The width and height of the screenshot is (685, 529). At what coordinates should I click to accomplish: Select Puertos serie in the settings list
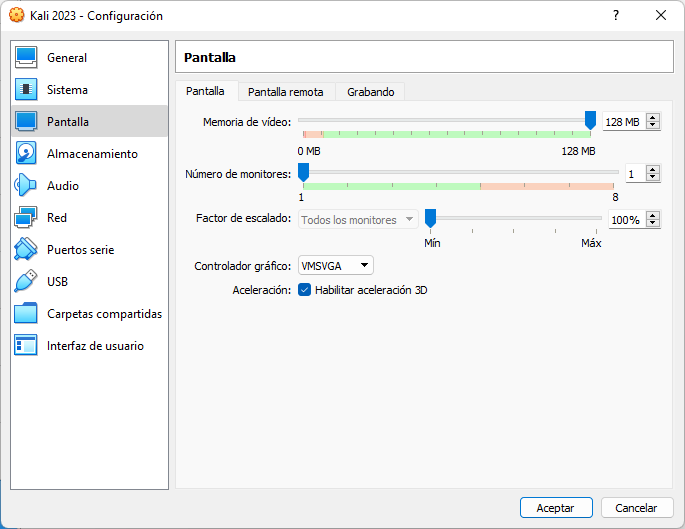tap(90, 249)
